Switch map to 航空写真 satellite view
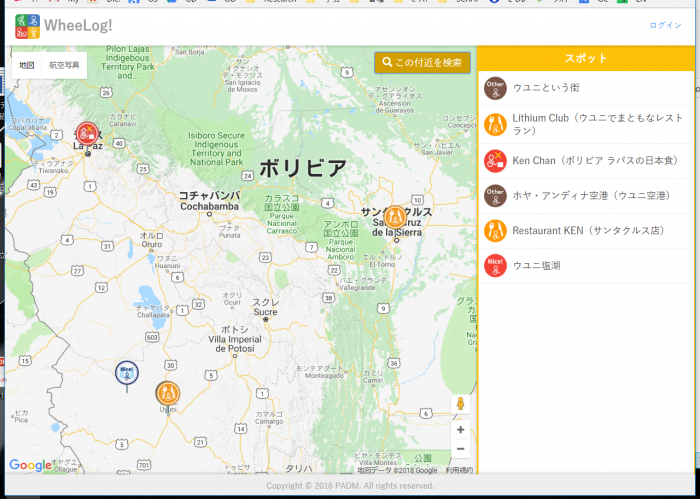Image resolution: width=700 pixels, height=499 pixels. (64, 65)
